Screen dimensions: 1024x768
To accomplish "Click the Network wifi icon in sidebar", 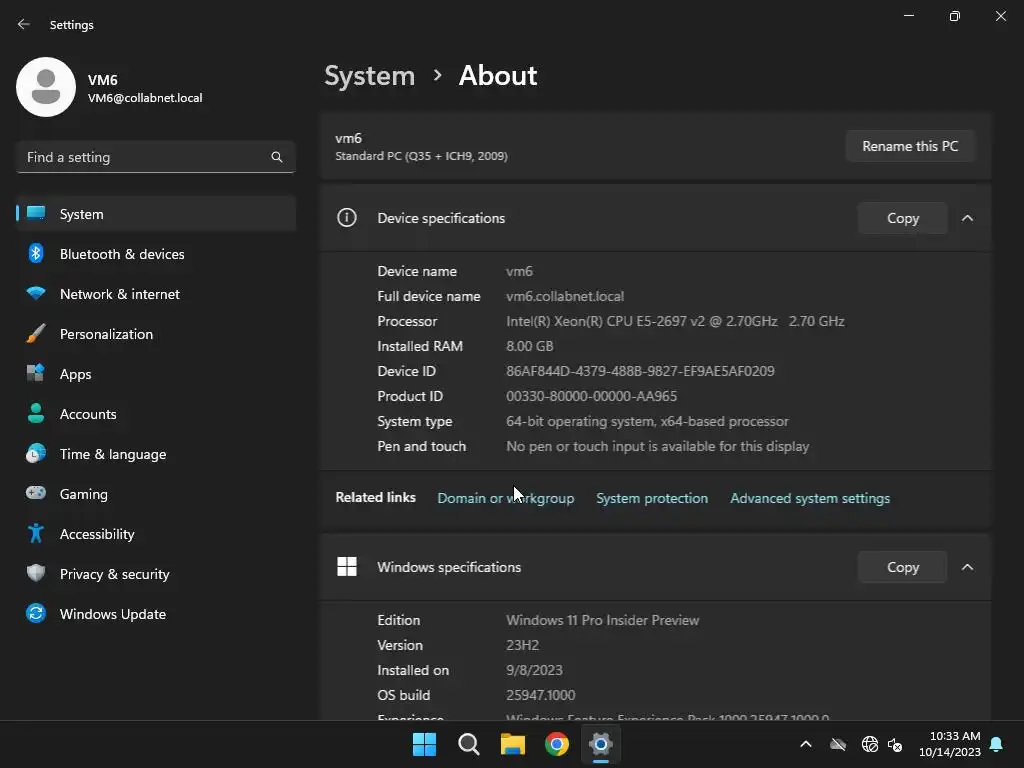I will click(x=36, y=293).
